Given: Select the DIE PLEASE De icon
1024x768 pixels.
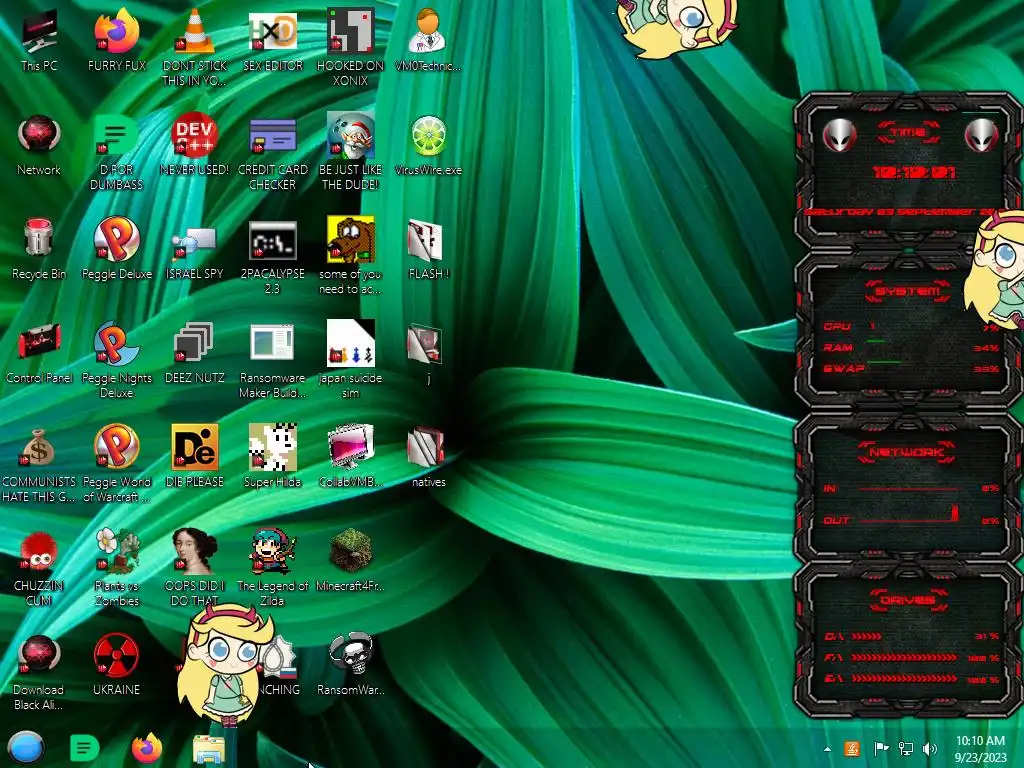Looking at the screenshot, I should (195, 456).
